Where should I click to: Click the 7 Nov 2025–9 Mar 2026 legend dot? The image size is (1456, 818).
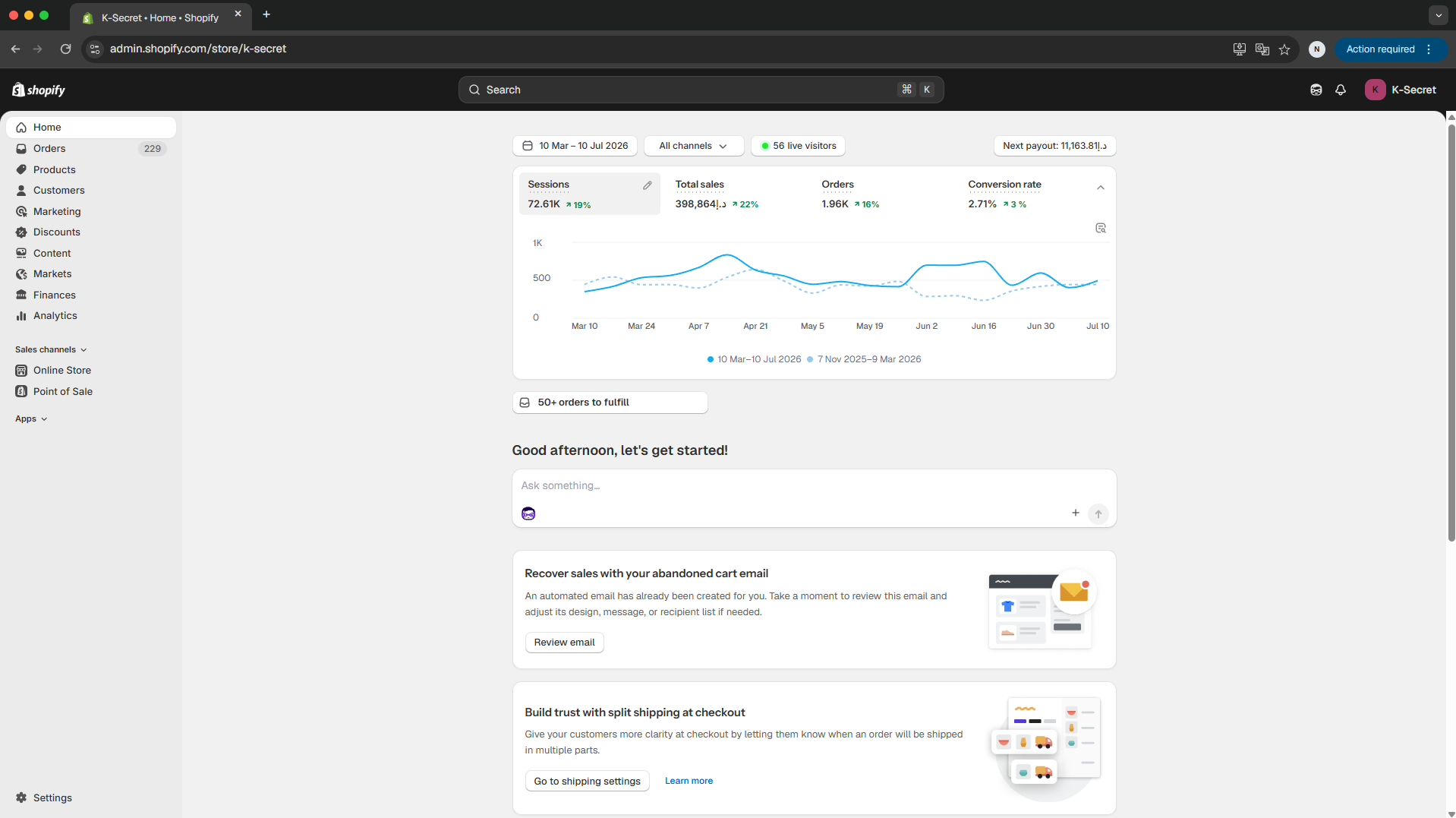click(810, 359)
